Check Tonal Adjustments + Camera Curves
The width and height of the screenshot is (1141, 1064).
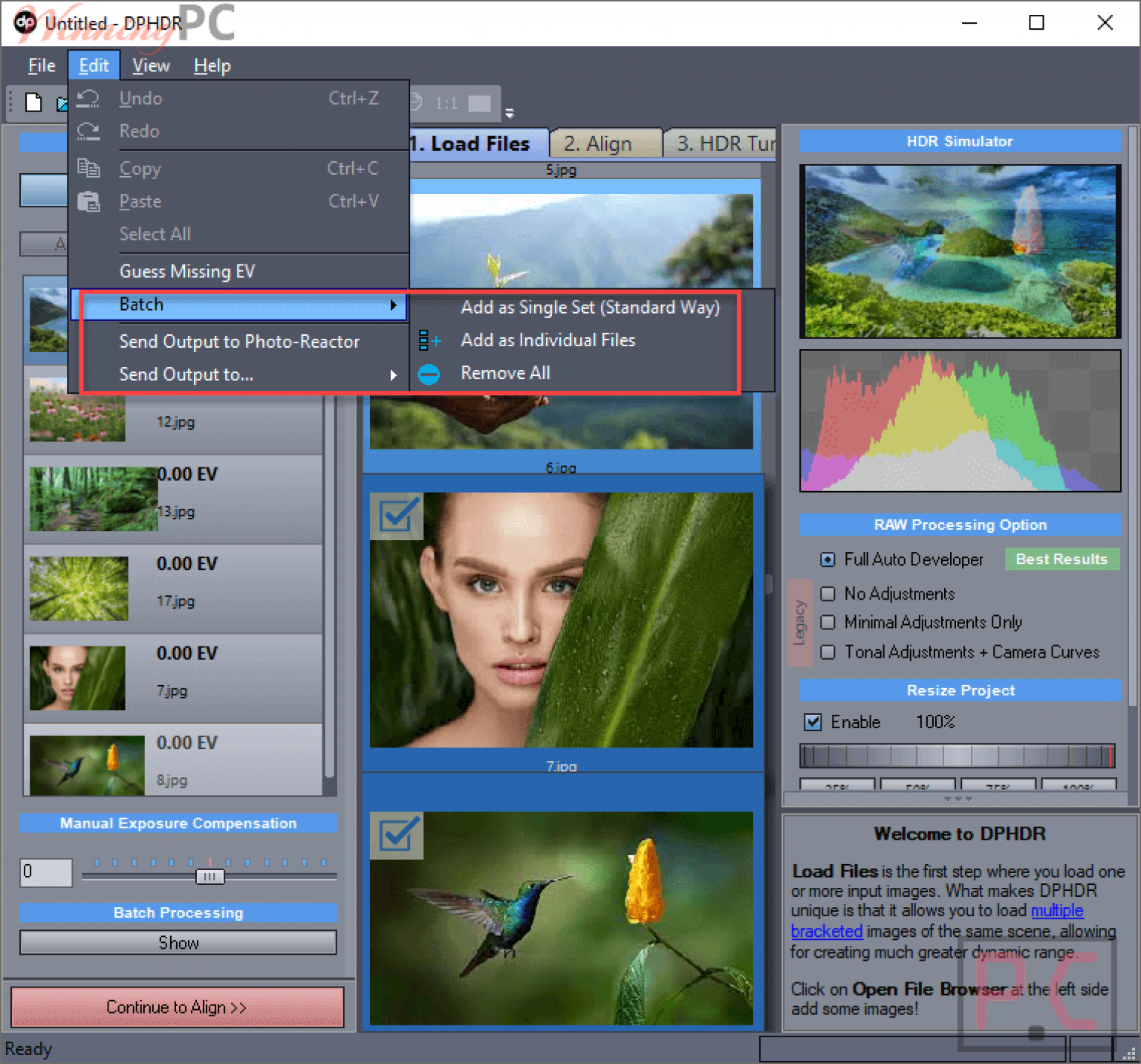coord(828,652)
